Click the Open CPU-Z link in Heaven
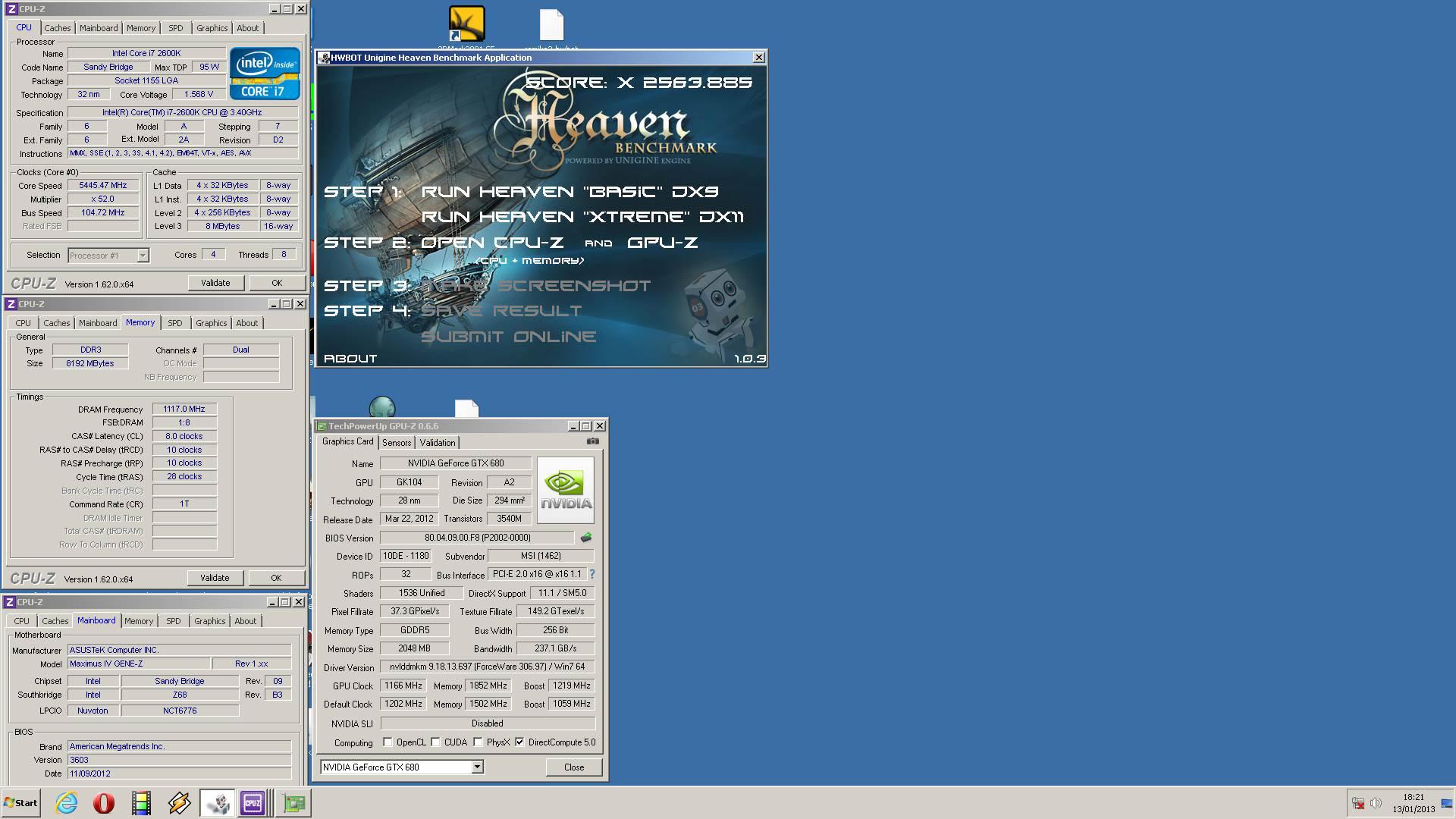This screenshot has width=1456, height=819. [x=492, y=243]
